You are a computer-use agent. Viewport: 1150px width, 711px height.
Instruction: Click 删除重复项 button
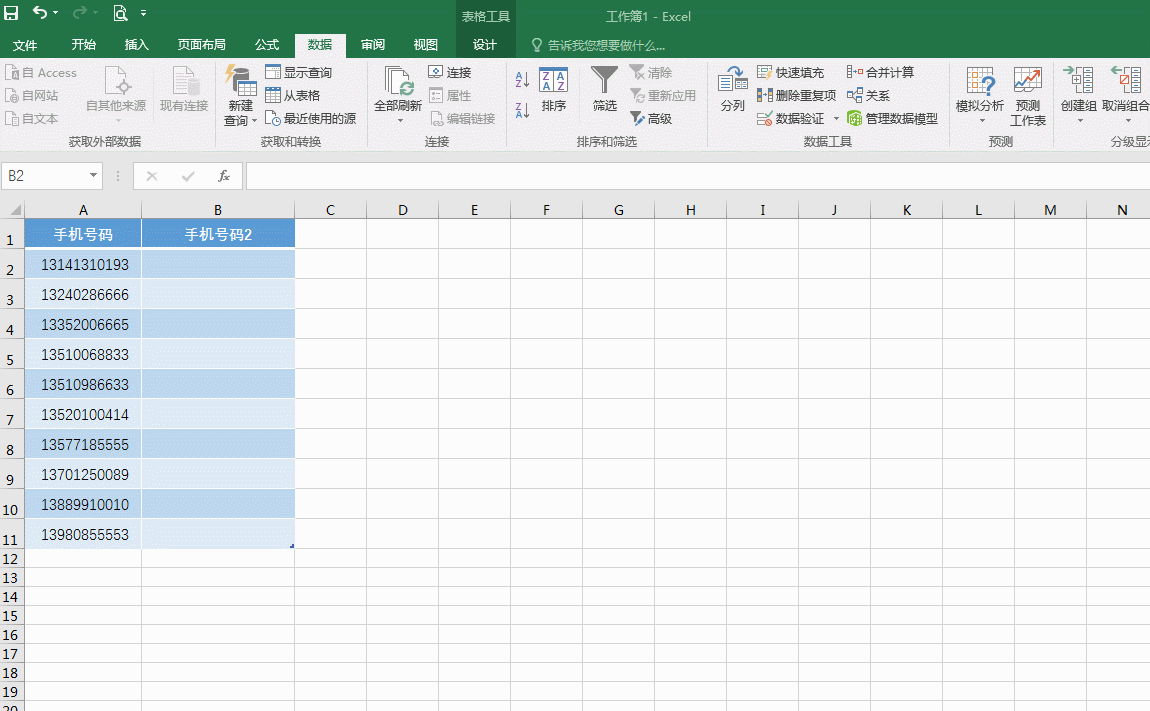(796, 95)
